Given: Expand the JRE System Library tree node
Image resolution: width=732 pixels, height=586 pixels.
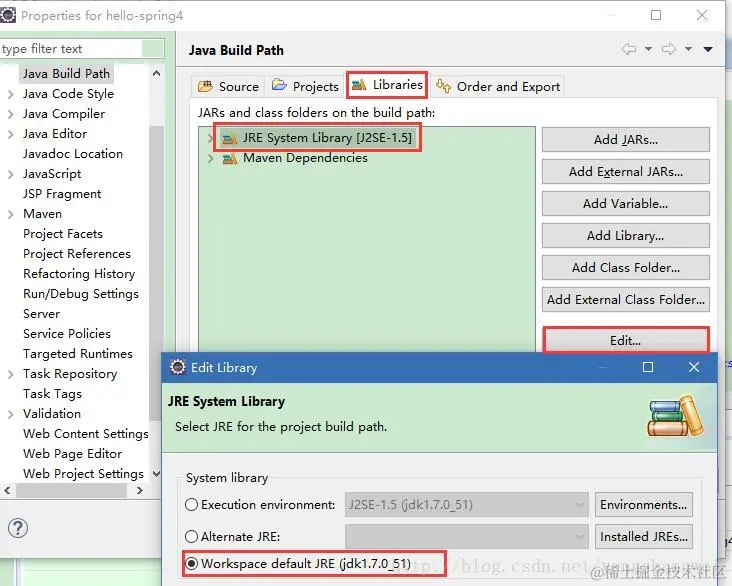Looking at the screenshot, I should coord(210,138).
